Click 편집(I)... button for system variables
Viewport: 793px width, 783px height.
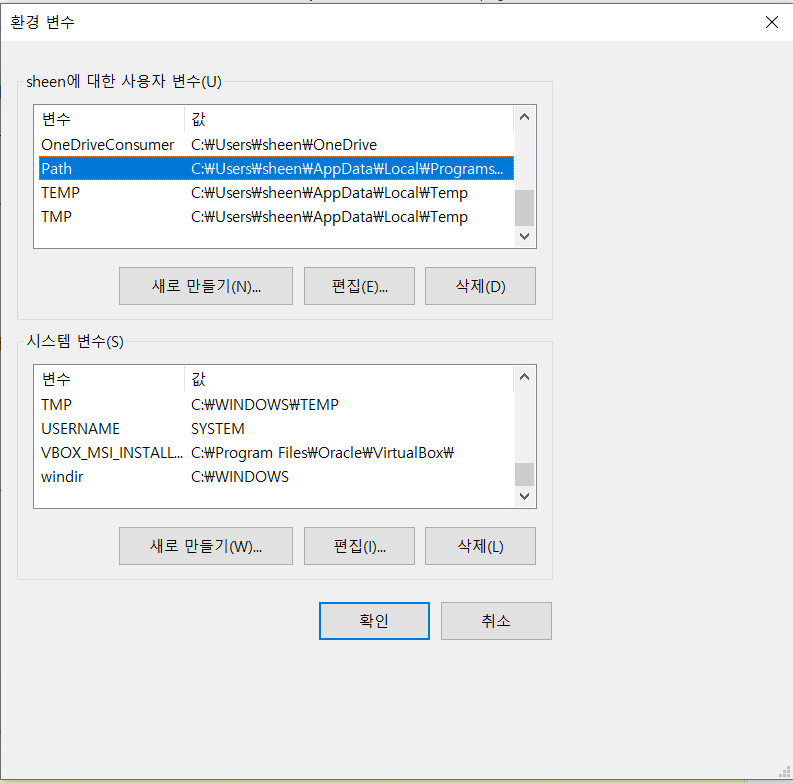tap(359, 546)
